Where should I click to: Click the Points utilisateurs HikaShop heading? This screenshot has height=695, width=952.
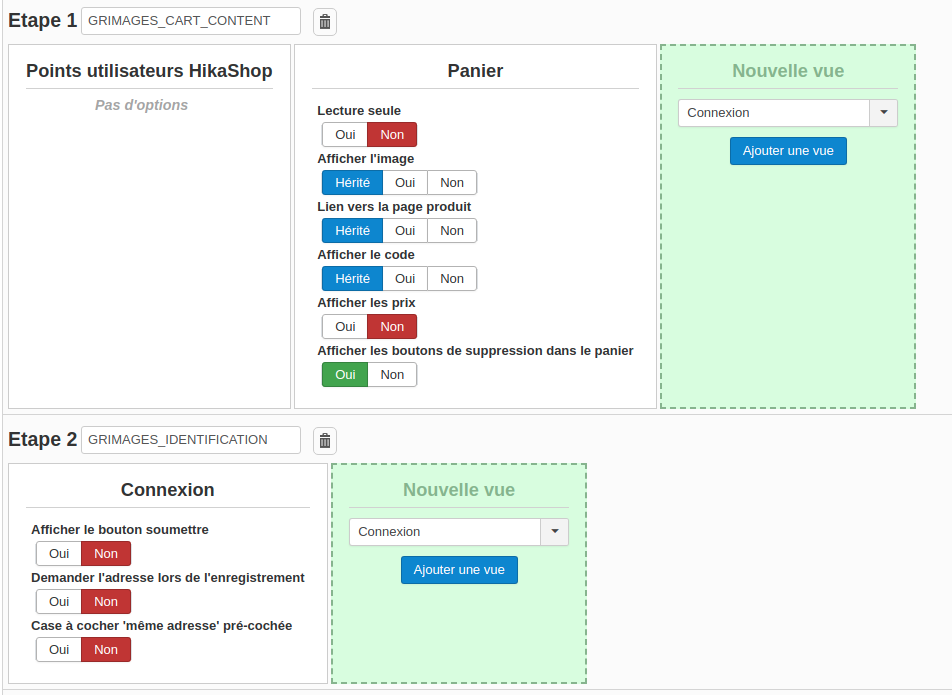pos(149,71)
